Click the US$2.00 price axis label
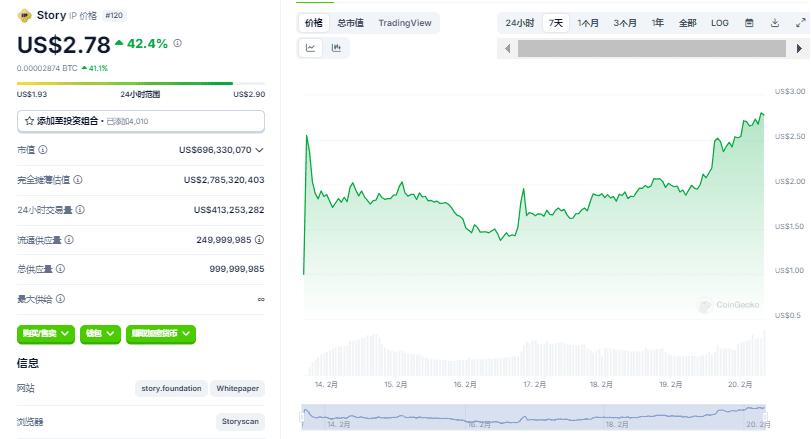811x439 pixels. [790, 181]
